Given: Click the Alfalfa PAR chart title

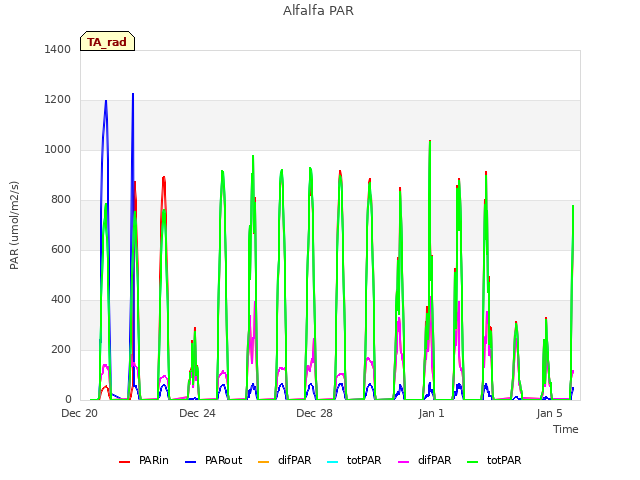Looking at the screenshot, I should point(318,11).
